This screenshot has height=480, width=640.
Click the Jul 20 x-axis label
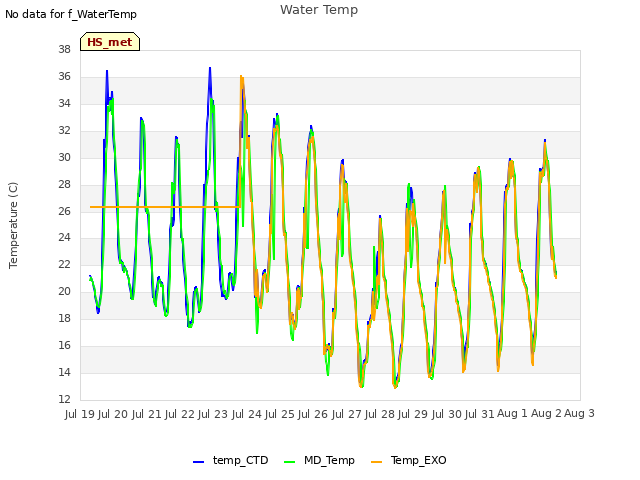tap(113, 414)
